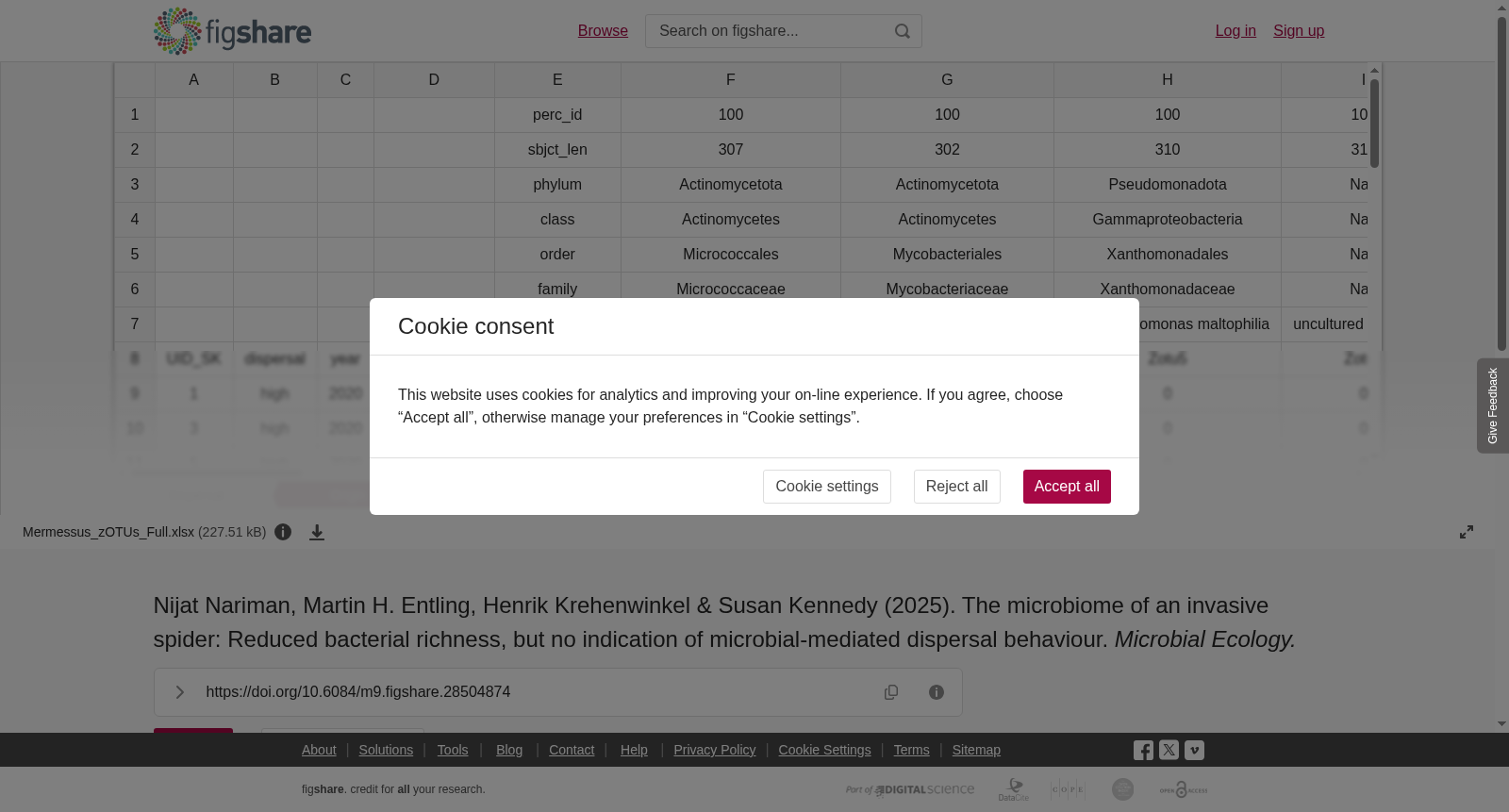Viewport: 1509px width, 812px height.
Task: Open figshare Facebook page icon
Action: [x=1143, y=750]
